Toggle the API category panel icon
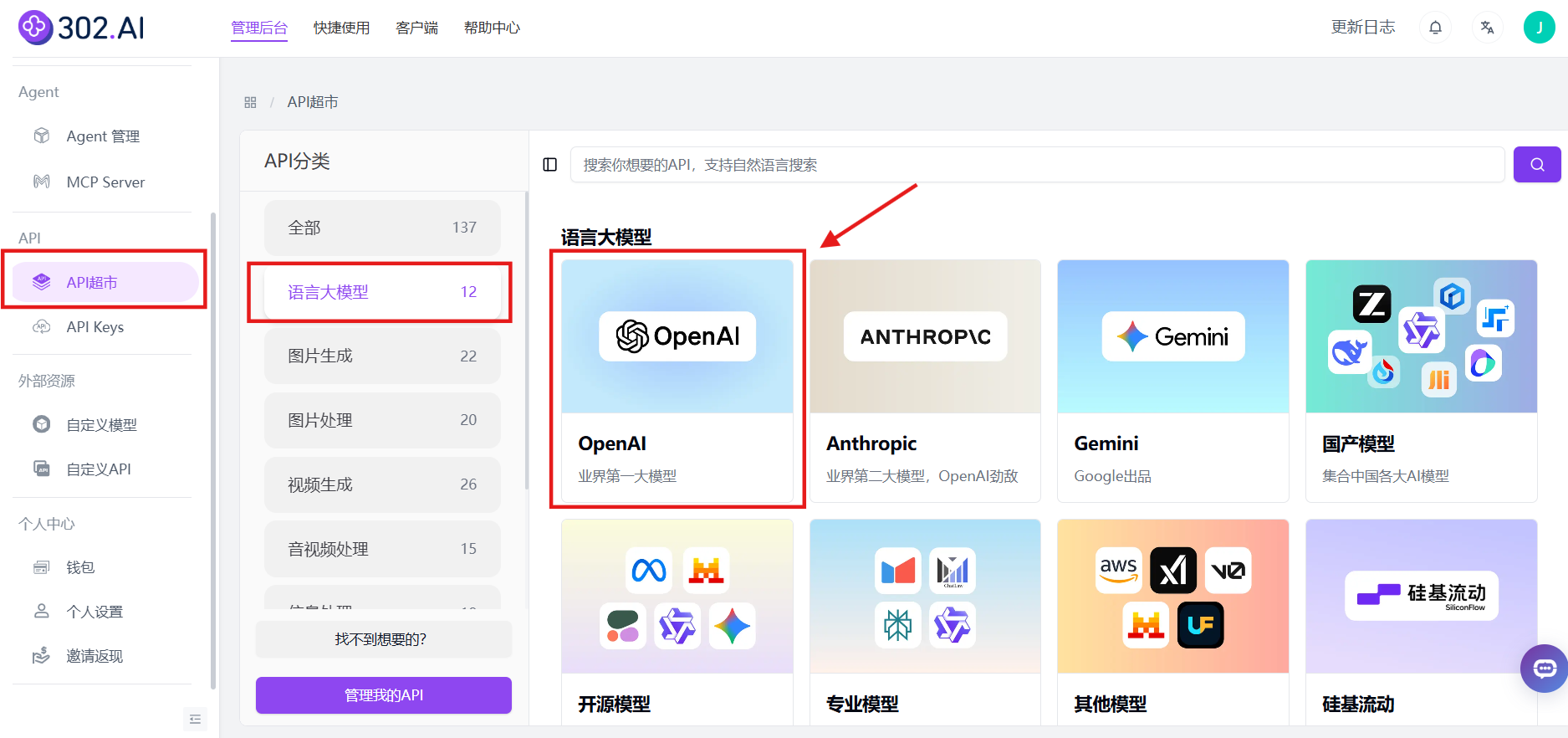The width and height of the screenshot is (1568, 738). click(x=549, y=165)
